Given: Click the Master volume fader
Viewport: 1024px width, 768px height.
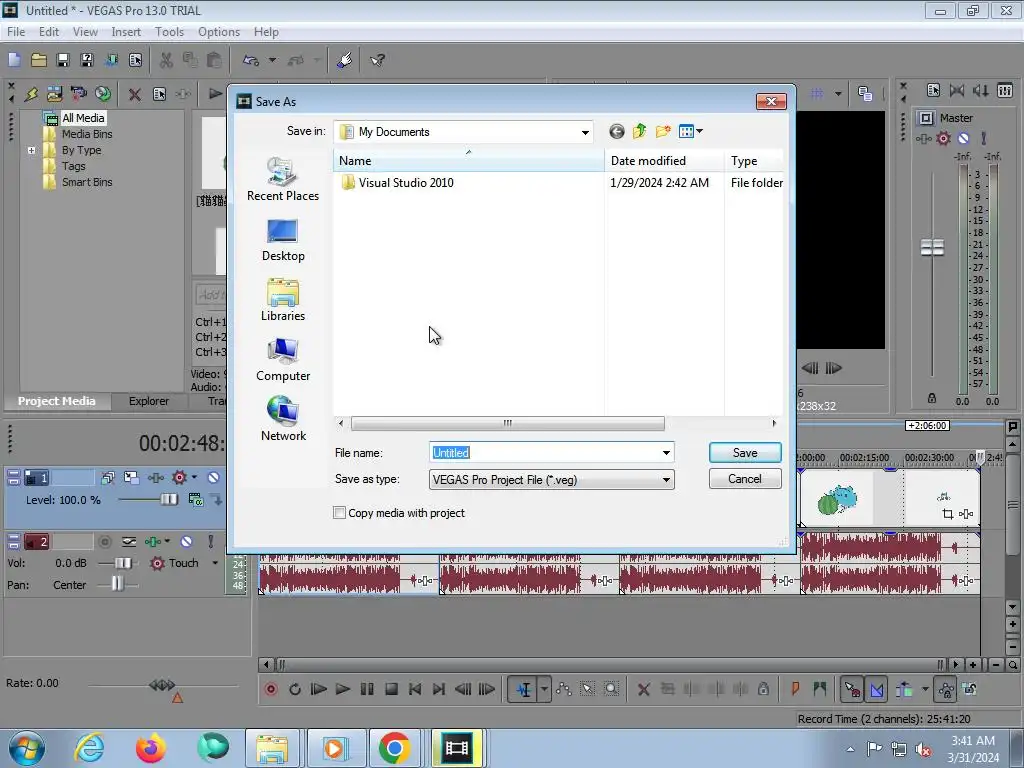Looking at the screenshot, I should (x=932, y=248).
